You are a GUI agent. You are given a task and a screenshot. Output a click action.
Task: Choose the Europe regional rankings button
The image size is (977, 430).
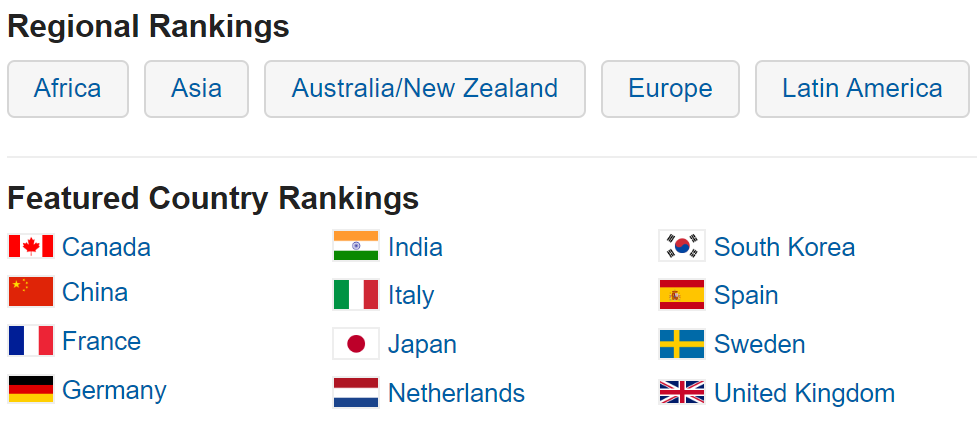pyautogui.click(x=670, y=88)
